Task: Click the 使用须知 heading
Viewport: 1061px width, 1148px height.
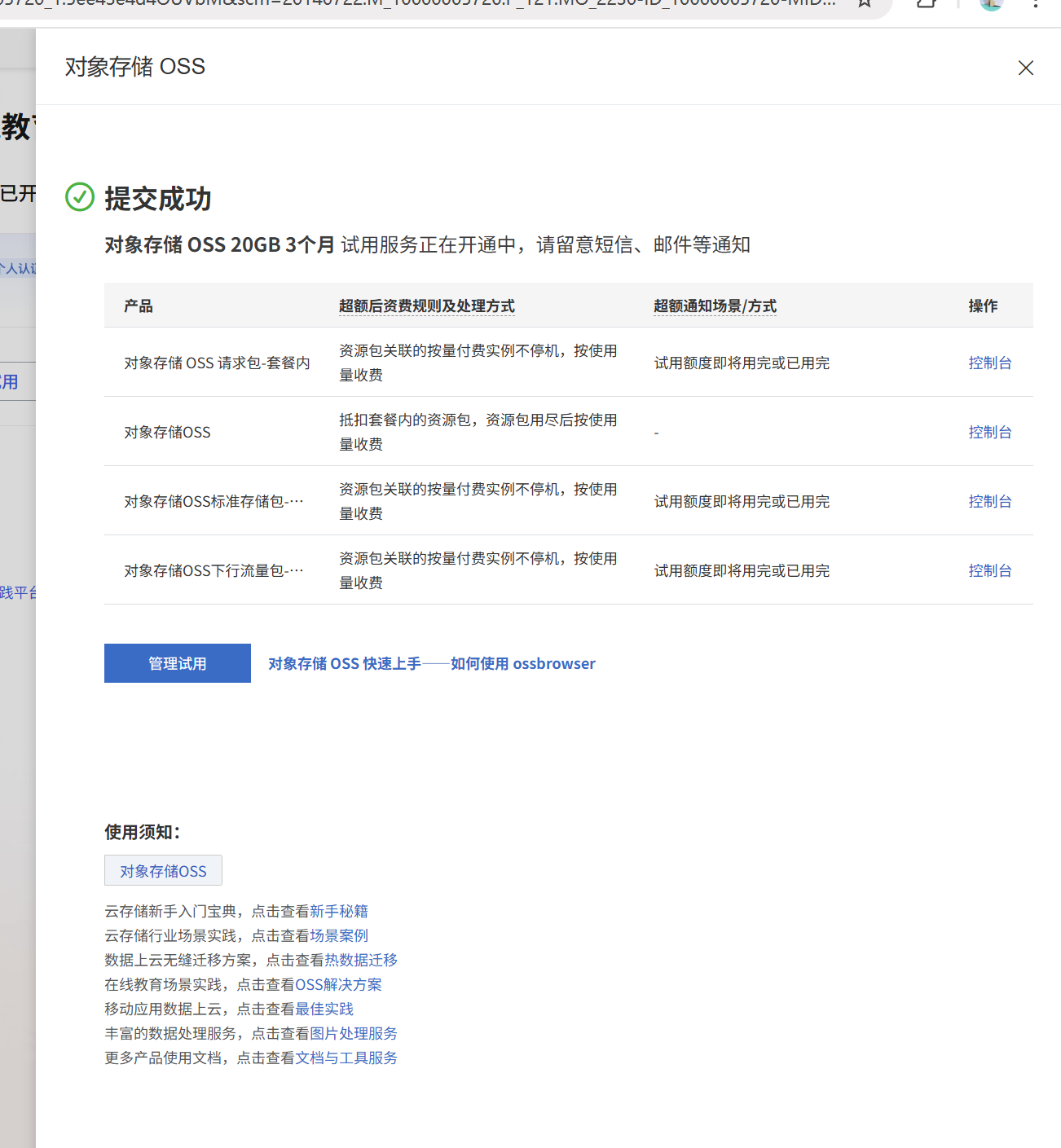Action: tap(143, 832)
